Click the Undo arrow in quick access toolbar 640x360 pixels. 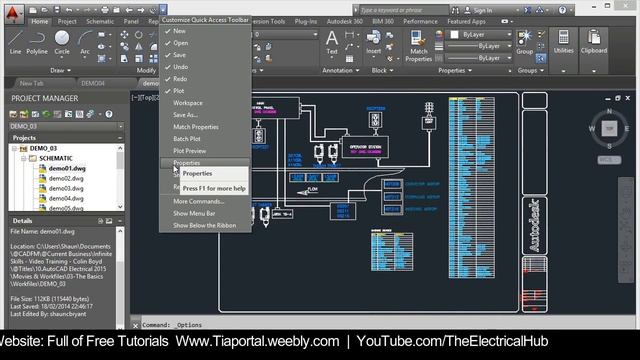(x=69, y=10)
